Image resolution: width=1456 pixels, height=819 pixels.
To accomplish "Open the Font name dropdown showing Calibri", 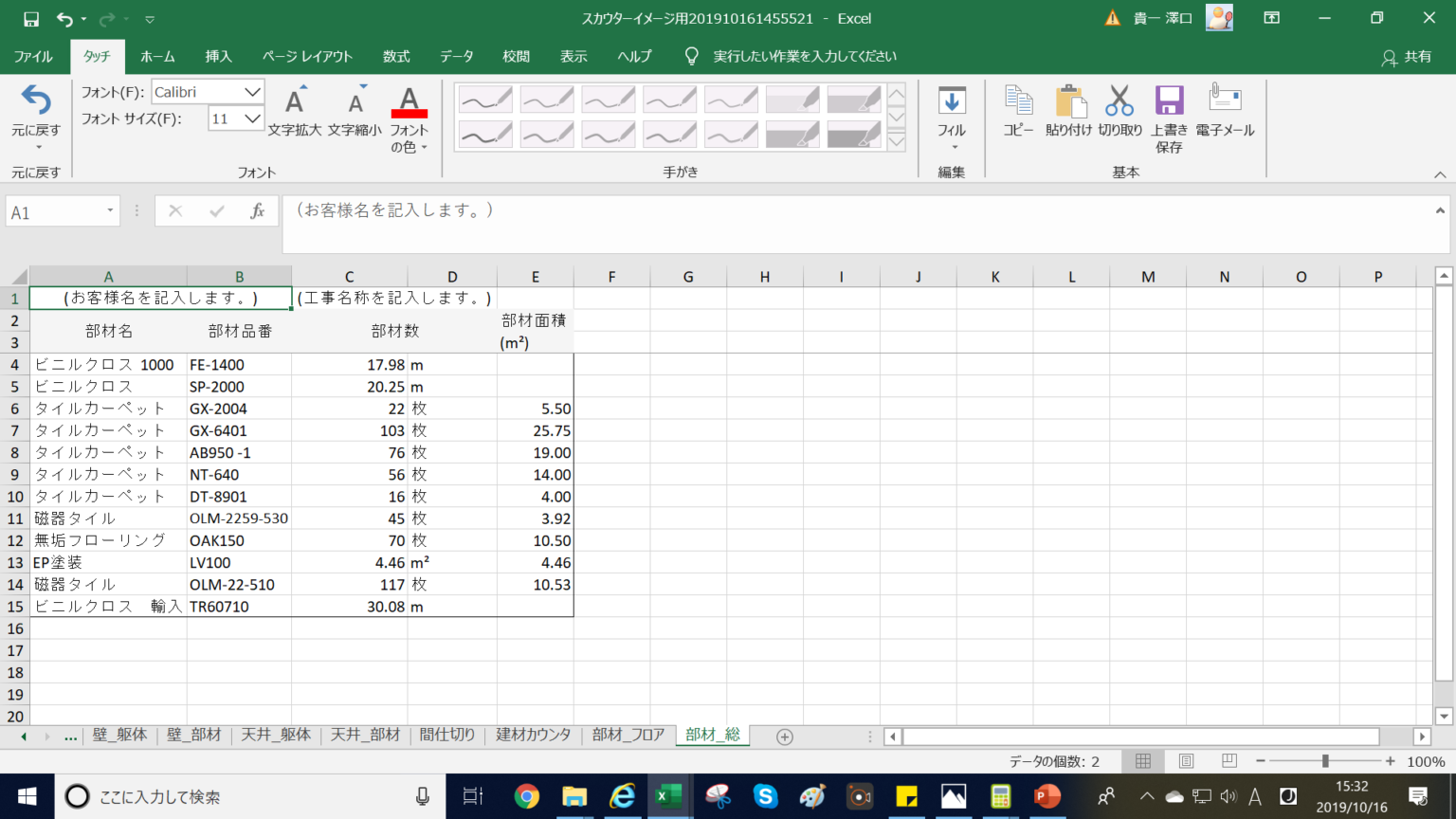I will (252, 92).
